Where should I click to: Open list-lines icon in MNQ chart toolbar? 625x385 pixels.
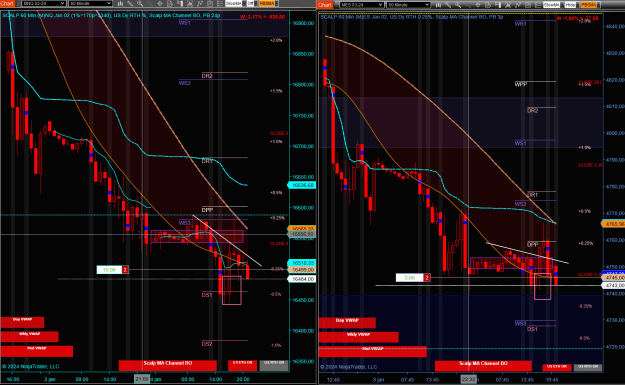tap(220, 4)
